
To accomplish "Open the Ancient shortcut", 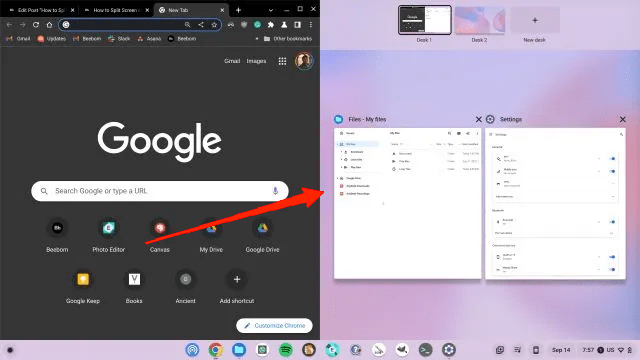I will (x=185, y=287).
